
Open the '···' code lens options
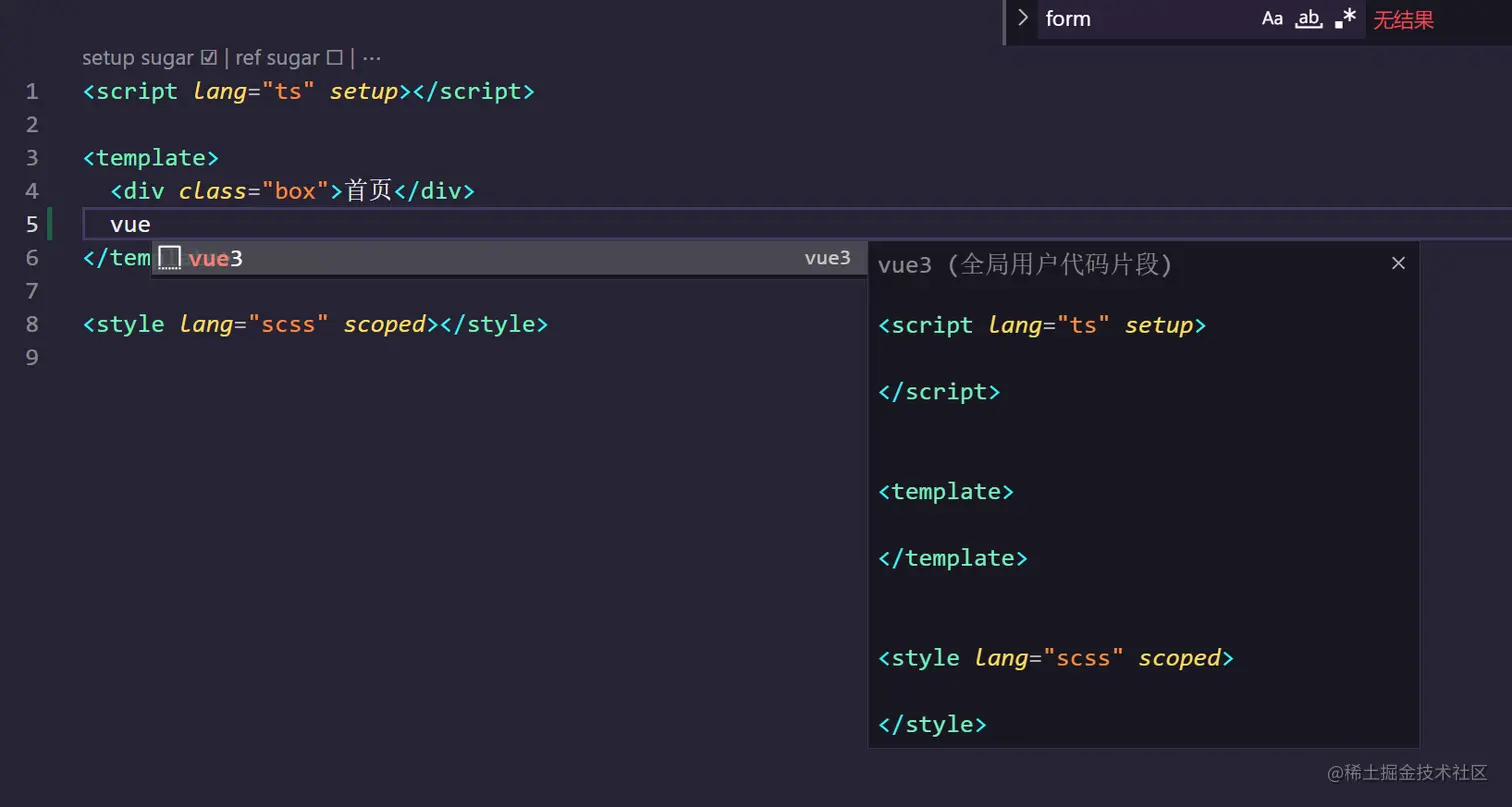(x=372, y=58)
